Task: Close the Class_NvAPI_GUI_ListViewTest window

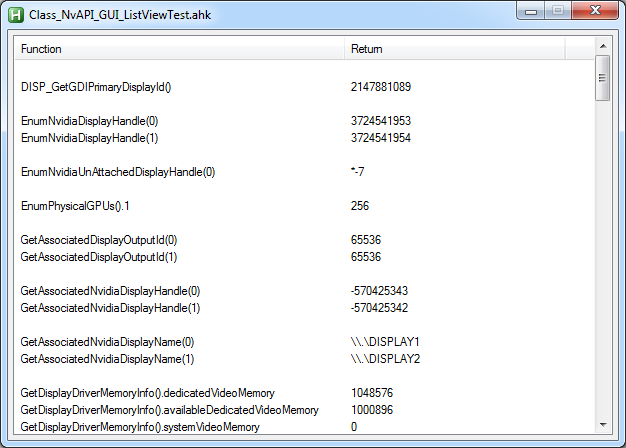Action: point(595,11)
